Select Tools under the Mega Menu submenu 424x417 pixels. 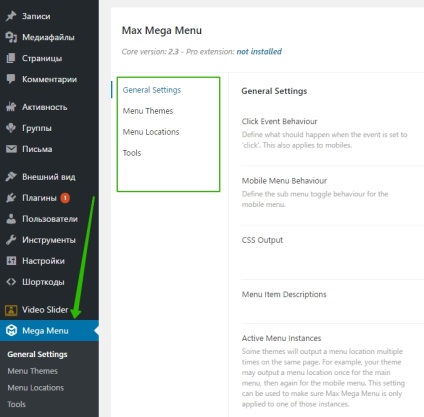(x=17, y=404)
